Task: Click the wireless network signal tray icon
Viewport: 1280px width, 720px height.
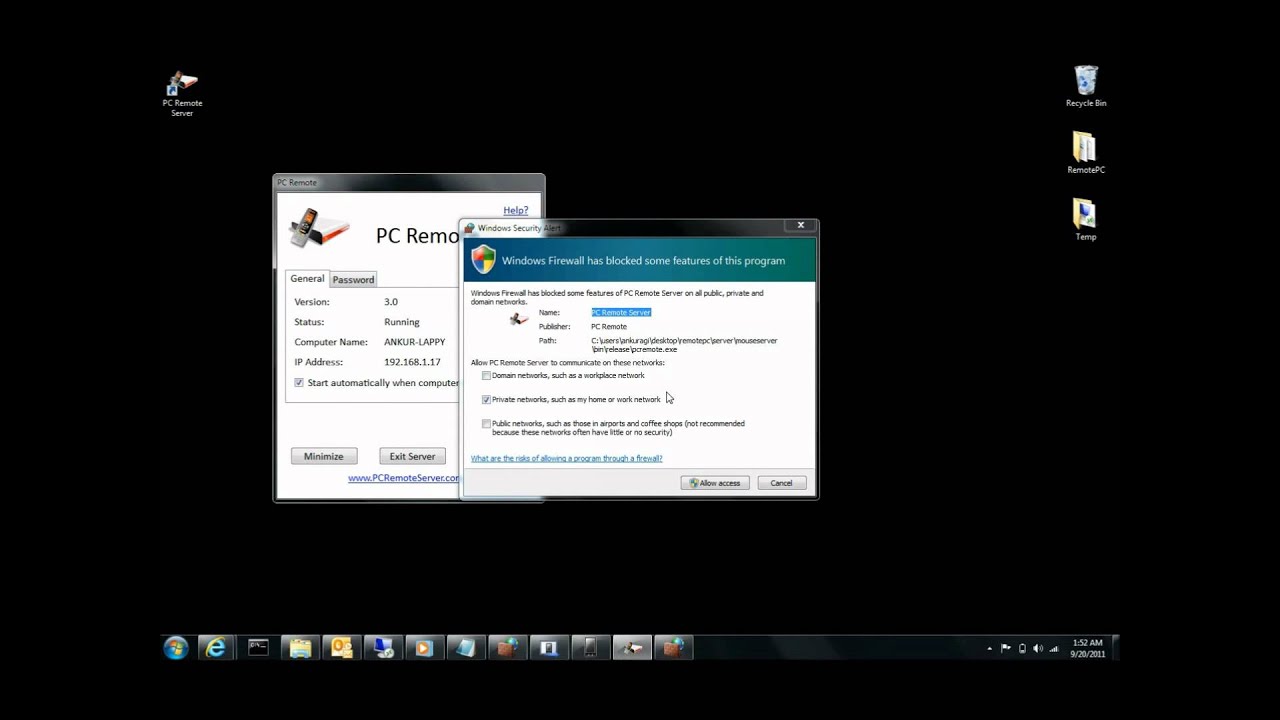Action: tap(1054, 648)
